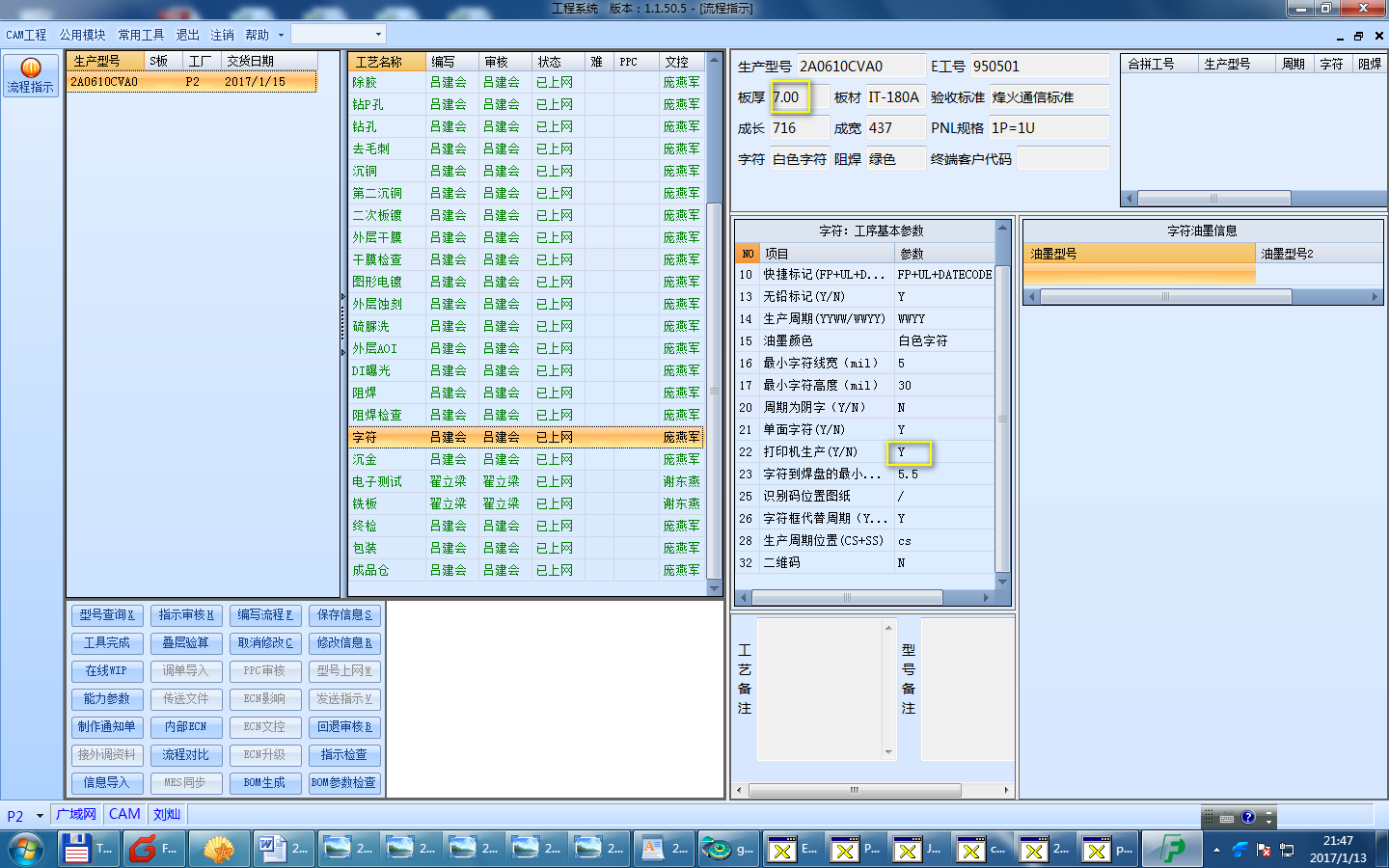Open the 常用工具 menu

point(141,35)
